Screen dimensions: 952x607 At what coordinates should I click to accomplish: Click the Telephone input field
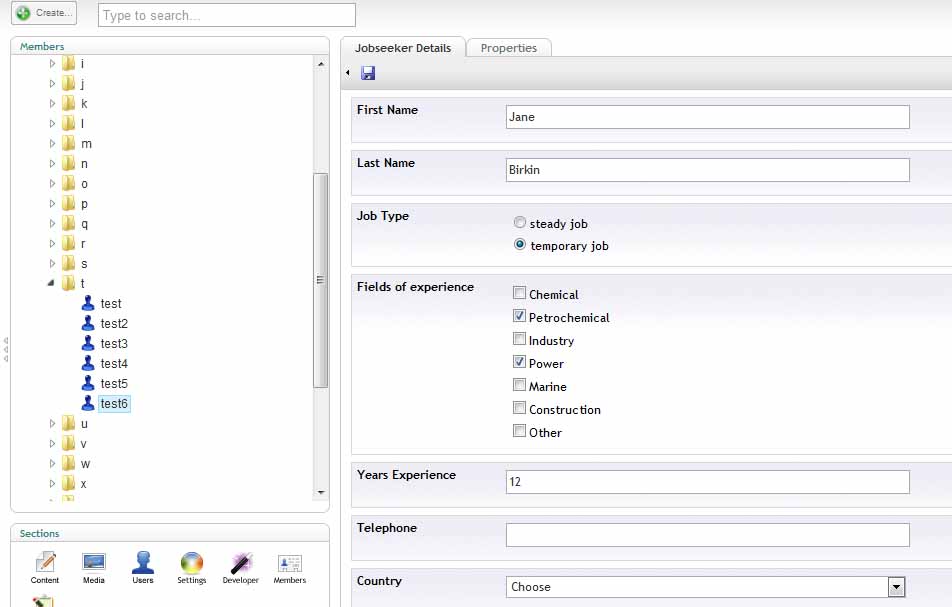tap(707, 535)
